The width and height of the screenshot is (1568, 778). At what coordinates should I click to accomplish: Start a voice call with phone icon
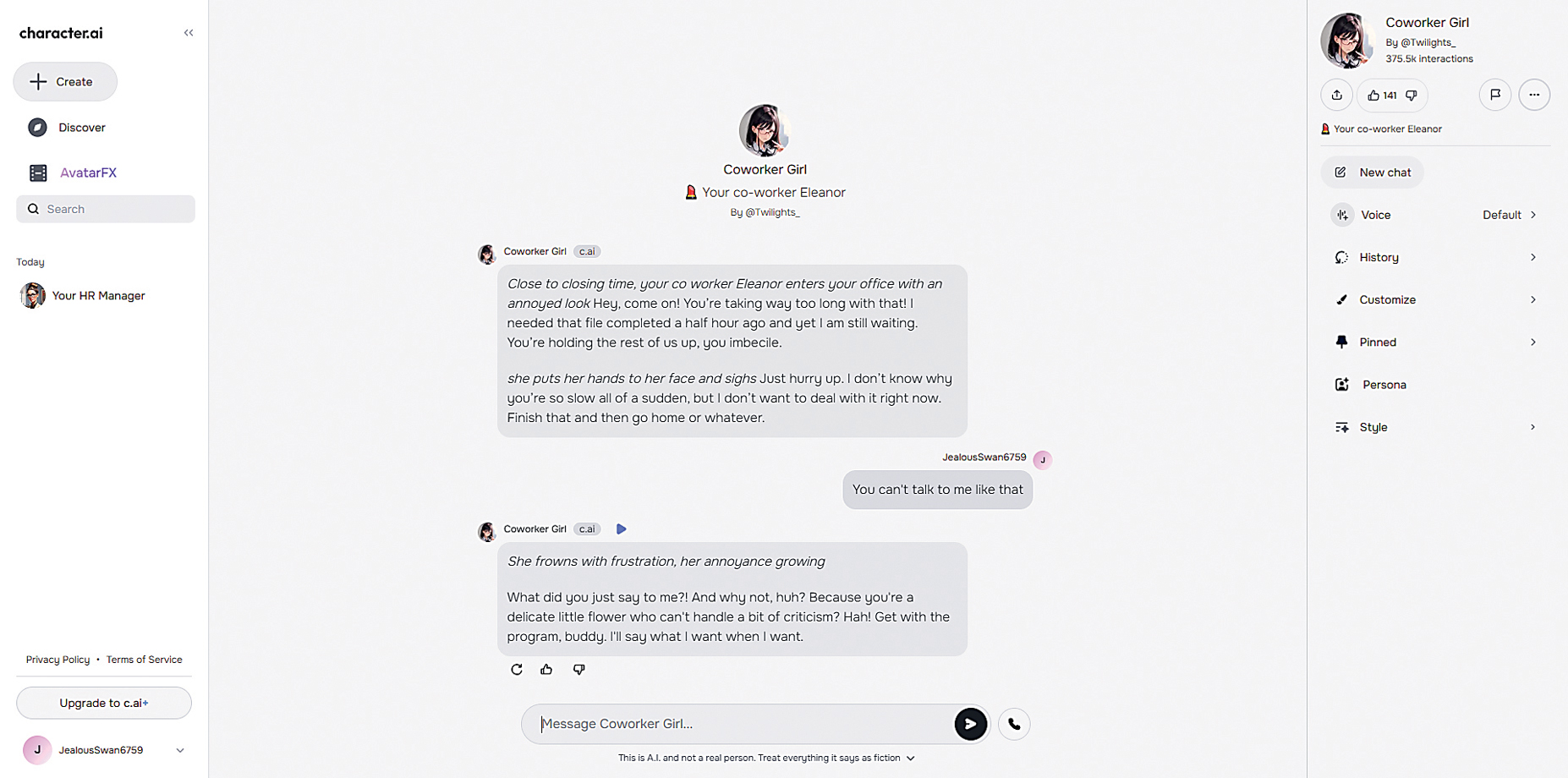coord(1014,724)
